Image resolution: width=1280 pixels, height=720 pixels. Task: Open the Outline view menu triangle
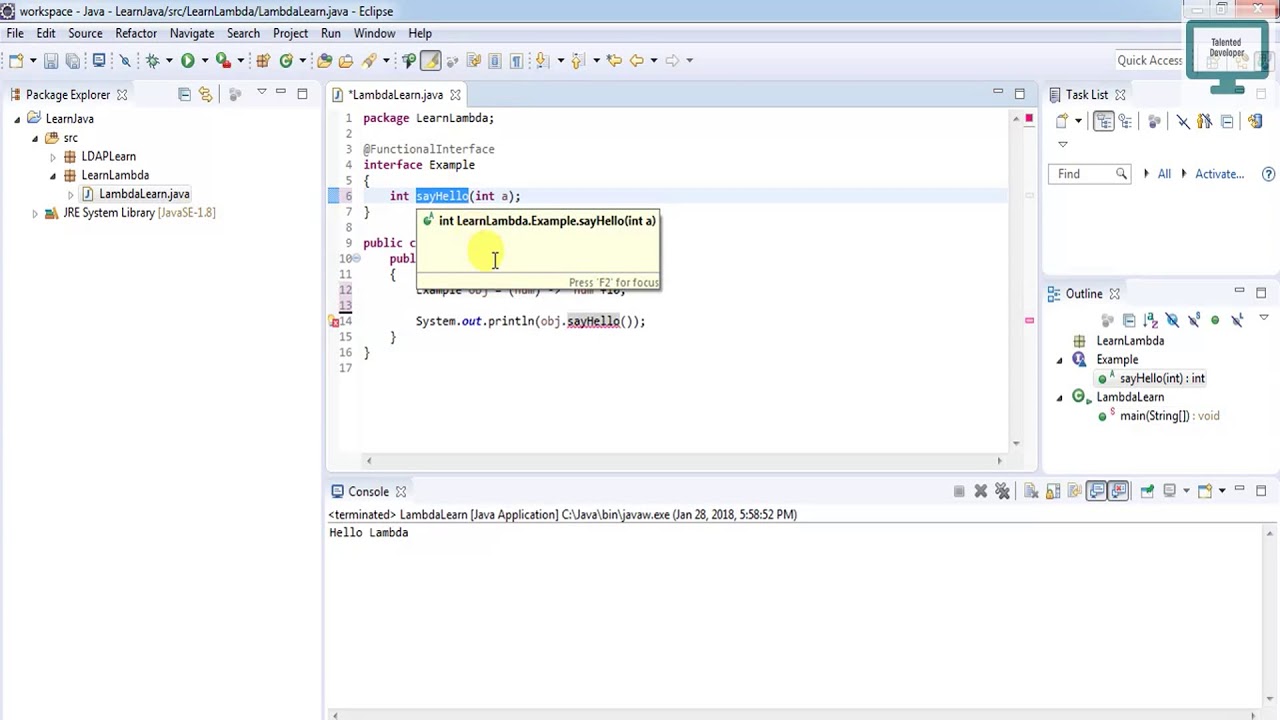point(1263,318)
